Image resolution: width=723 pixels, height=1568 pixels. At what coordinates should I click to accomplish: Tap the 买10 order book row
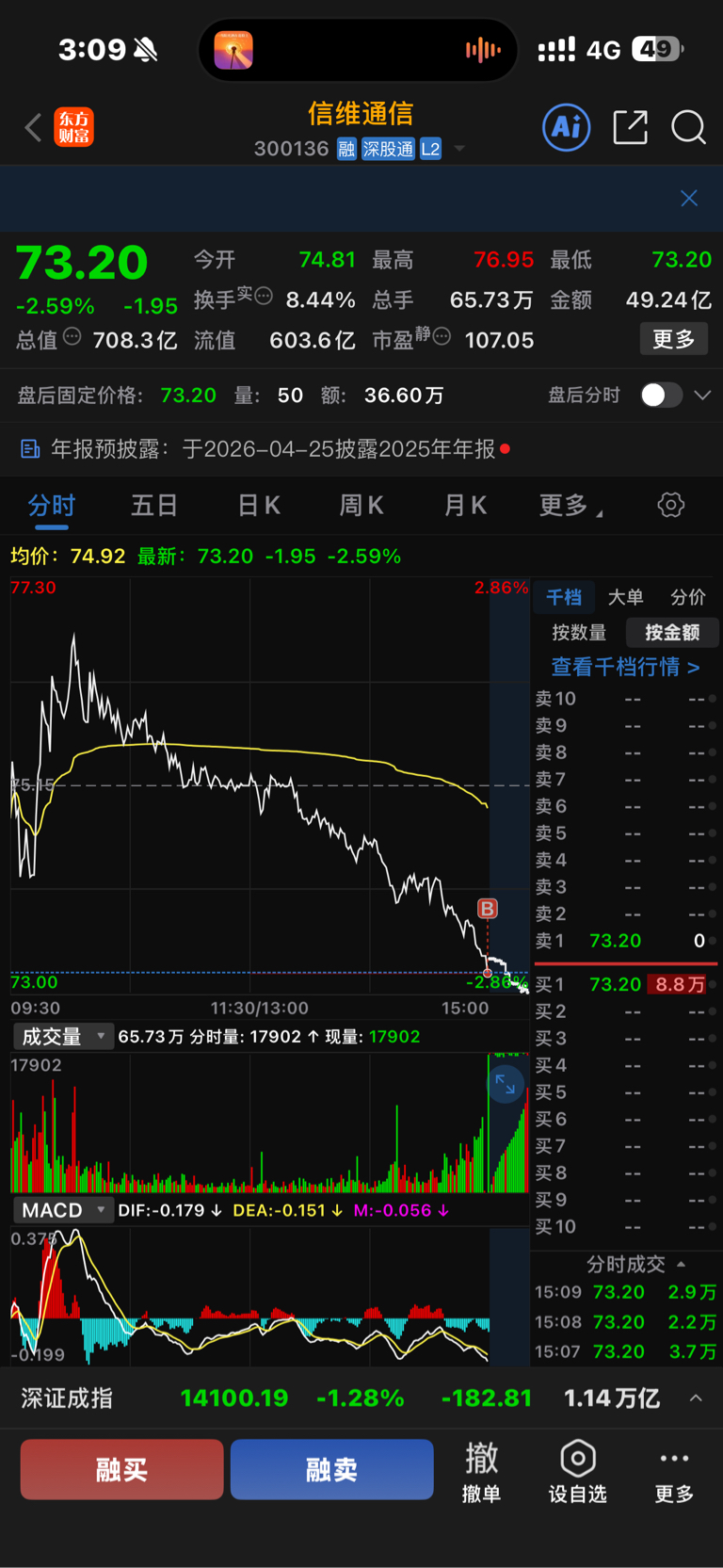[x=625, y=1227]
